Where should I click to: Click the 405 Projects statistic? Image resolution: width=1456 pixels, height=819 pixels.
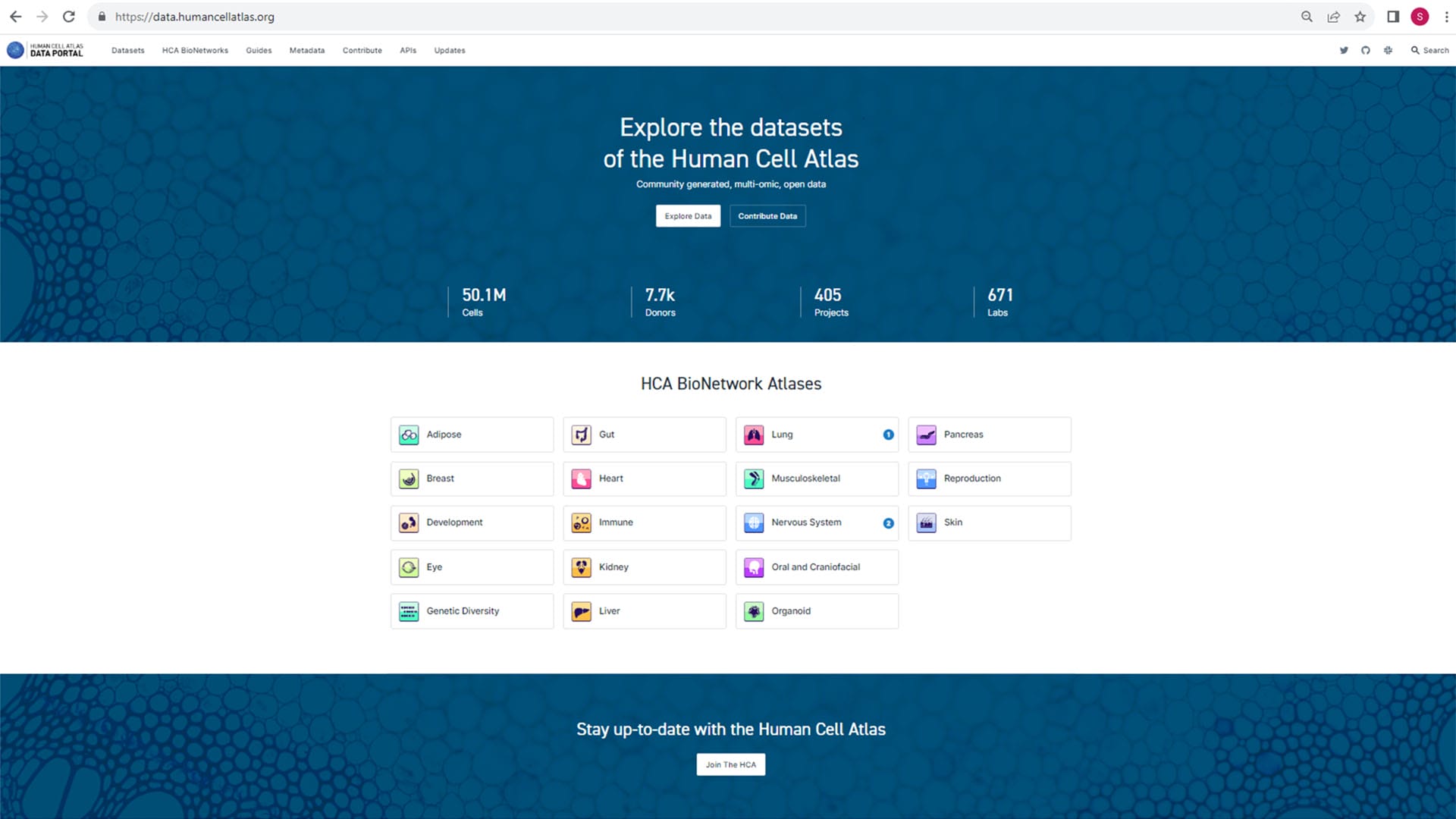point(831,302)
